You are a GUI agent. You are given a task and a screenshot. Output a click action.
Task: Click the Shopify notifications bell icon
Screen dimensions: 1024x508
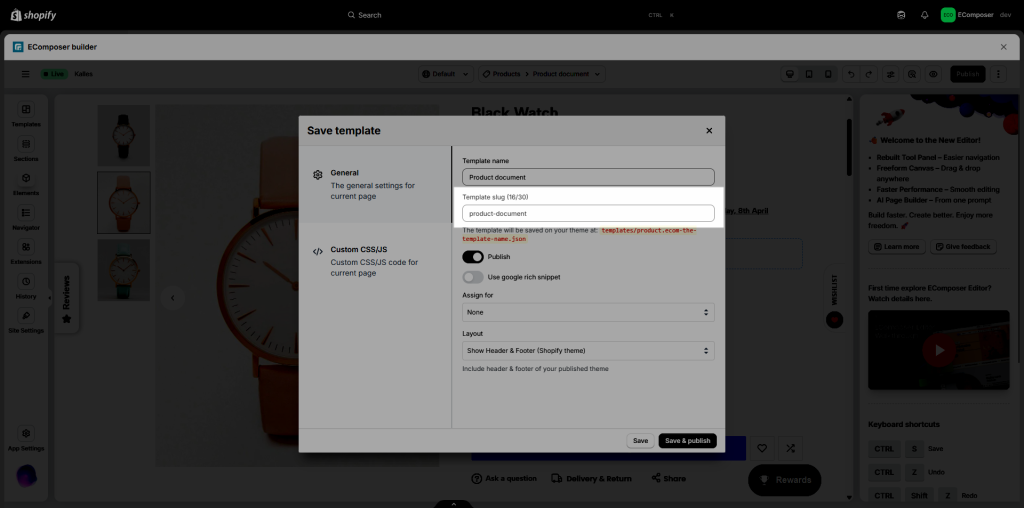coord(924,15)
